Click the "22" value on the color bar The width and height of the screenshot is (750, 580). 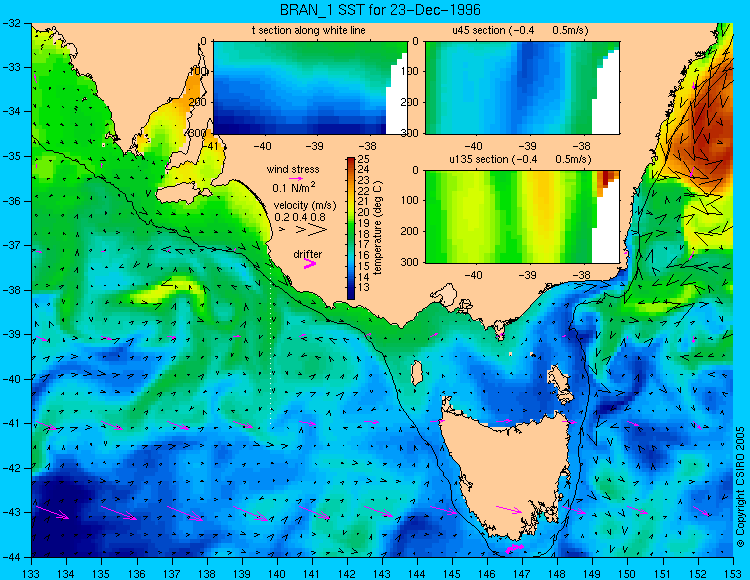363,191
